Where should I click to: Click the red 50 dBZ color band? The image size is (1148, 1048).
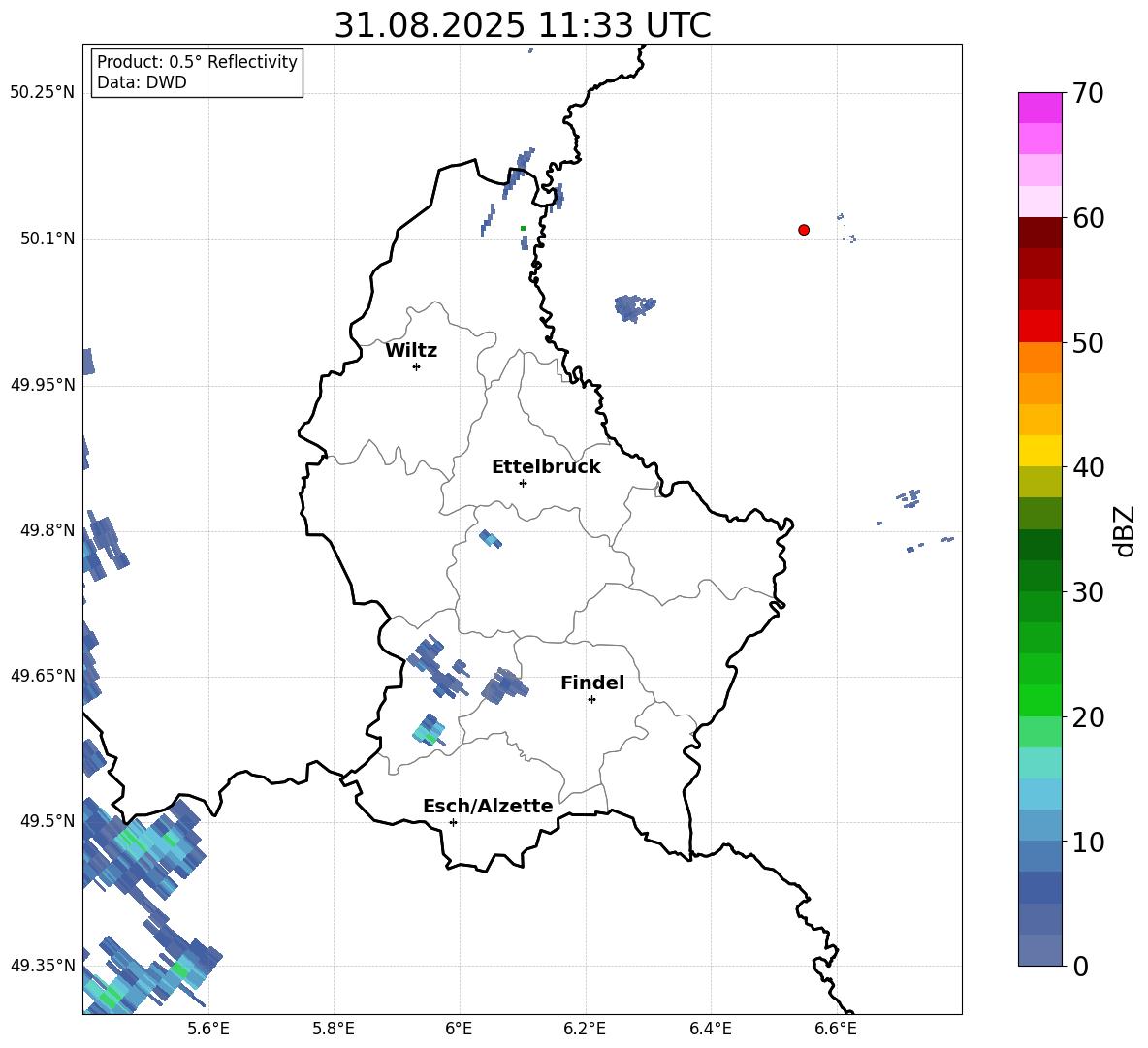point(1039,327)
